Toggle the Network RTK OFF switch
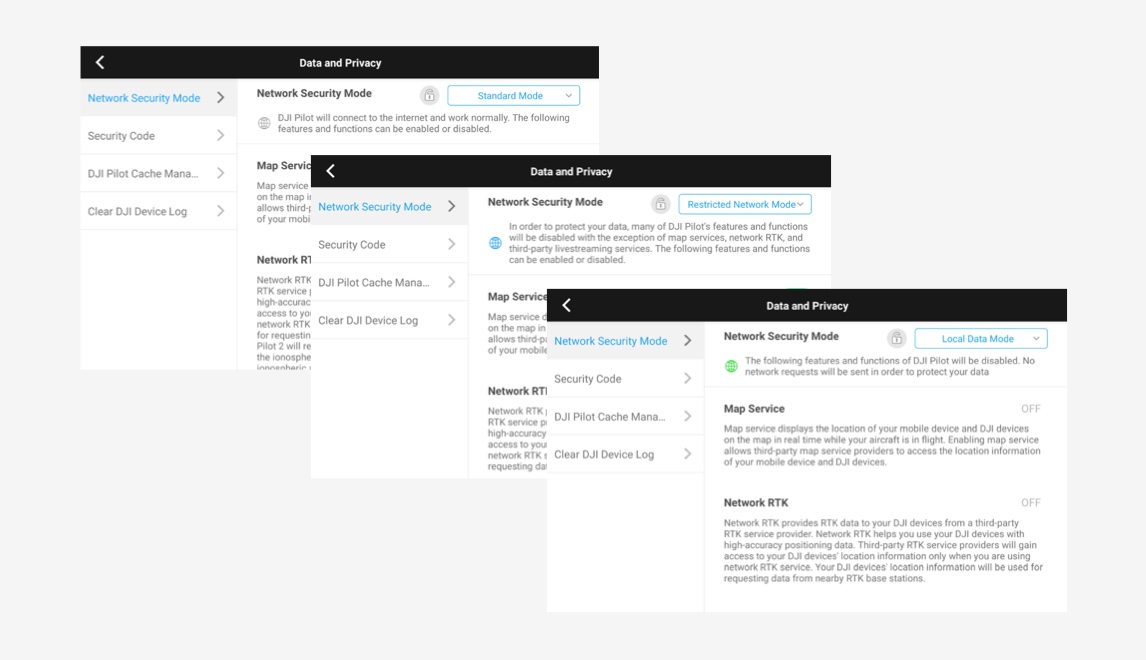1146x660 pixels. click(1030, 503)
